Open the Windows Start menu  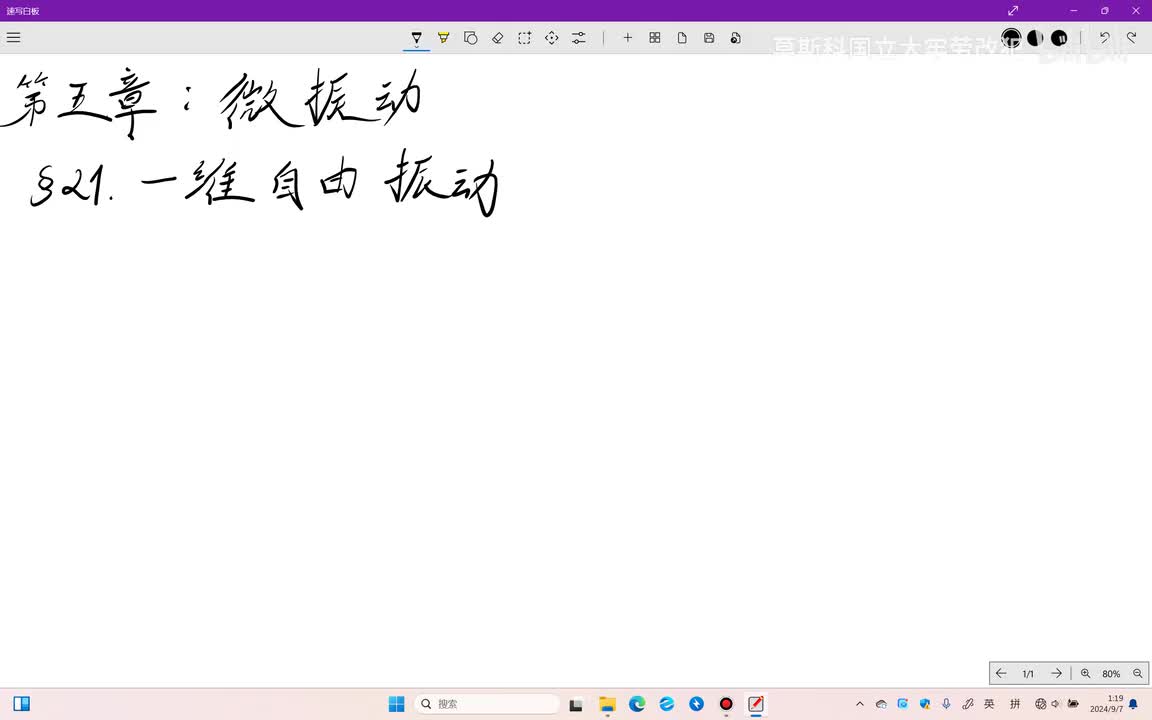point(396,704)
